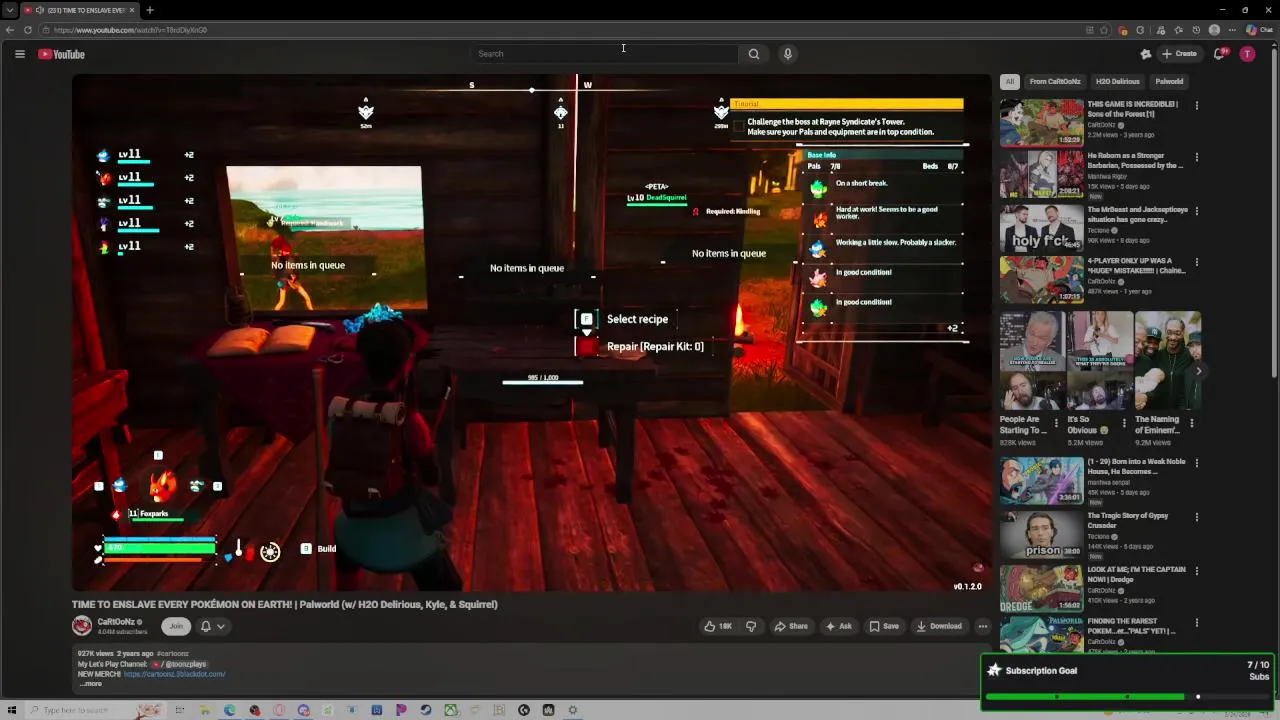
Task: Open the Dredge video thumbnail
Action: click(x=1041, y=589)
